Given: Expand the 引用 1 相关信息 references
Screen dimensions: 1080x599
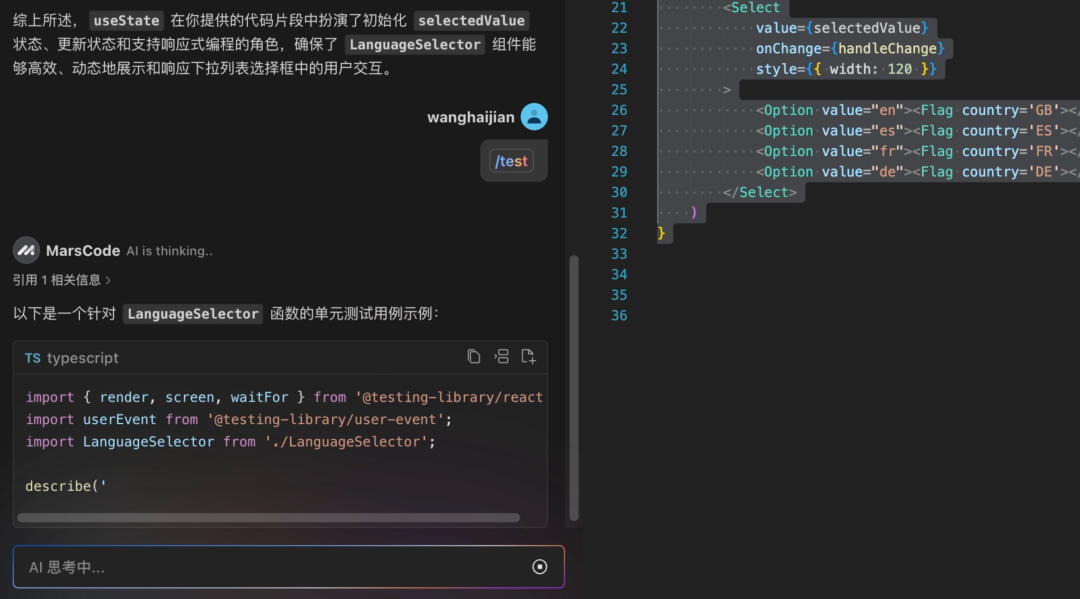Looking at the screenshot, I should point(62,280).
